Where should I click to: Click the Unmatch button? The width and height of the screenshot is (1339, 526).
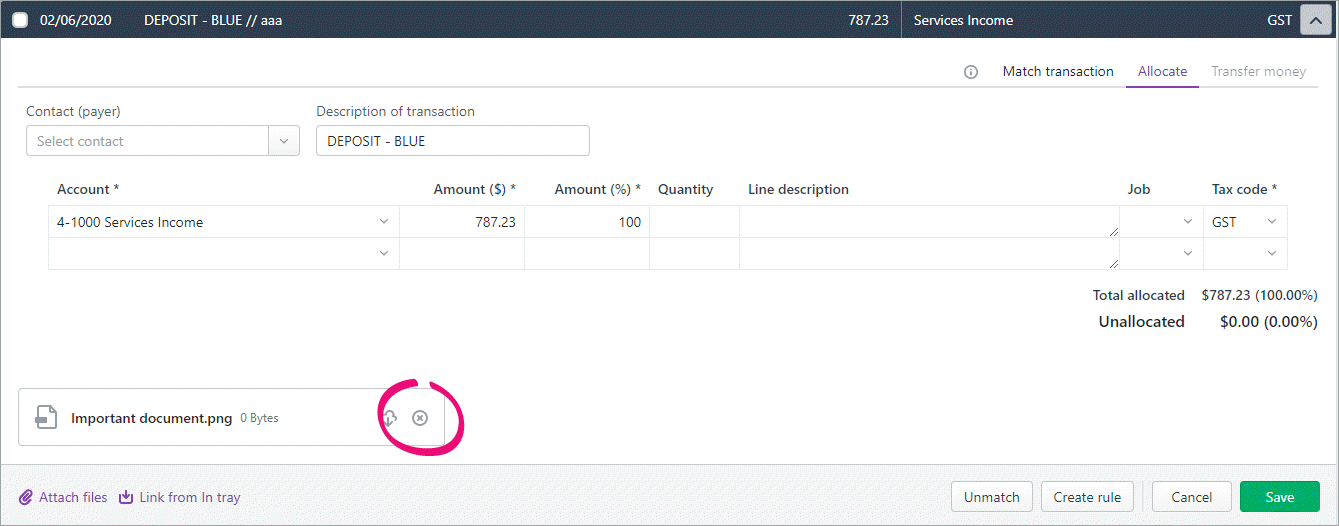[x=992, y=497]
